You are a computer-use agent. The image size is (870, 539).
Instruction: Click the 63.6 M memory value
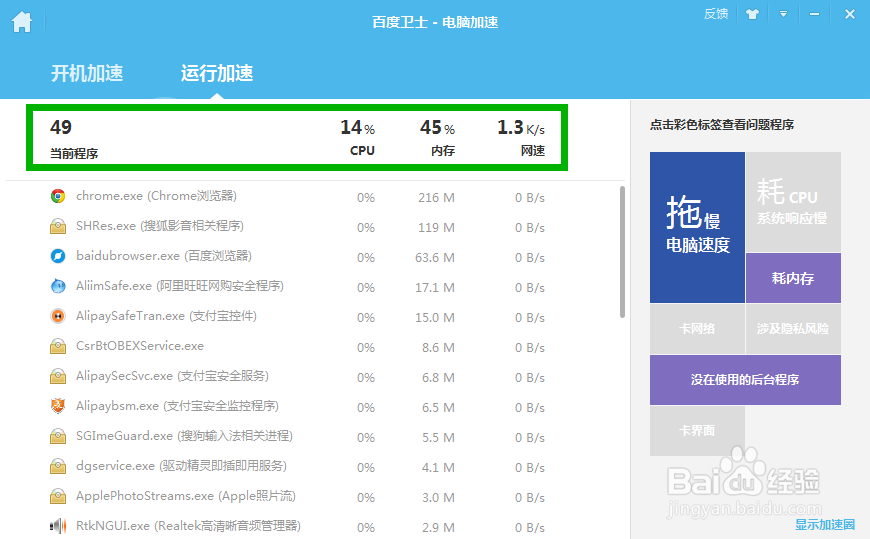(434, 258)
